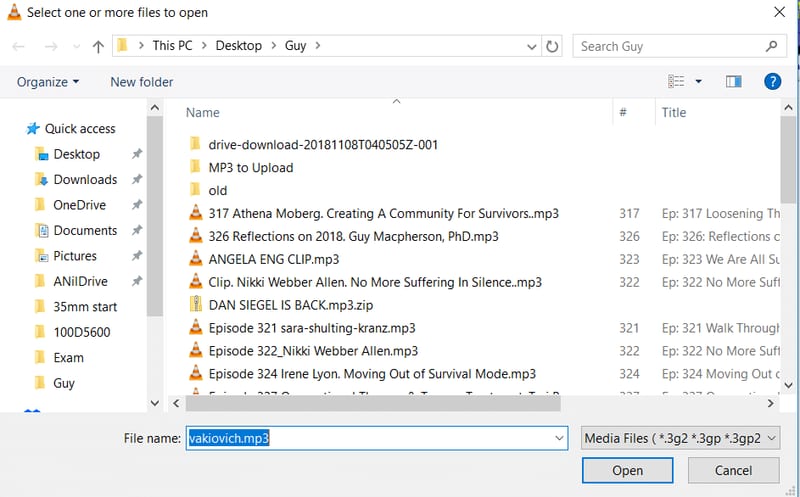
Task: Click Guy in the breadcrumb path
Action: pos(295,46)
